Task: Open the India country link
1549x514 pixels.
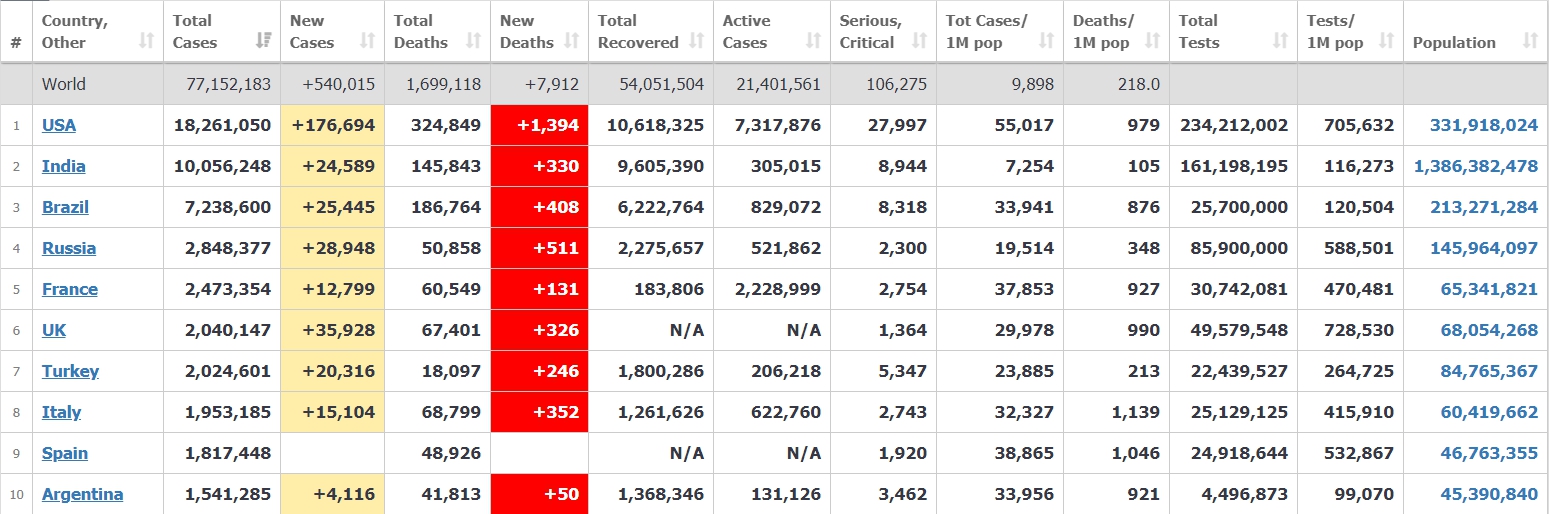Action: pyautogui.click(x=63, y=166)
